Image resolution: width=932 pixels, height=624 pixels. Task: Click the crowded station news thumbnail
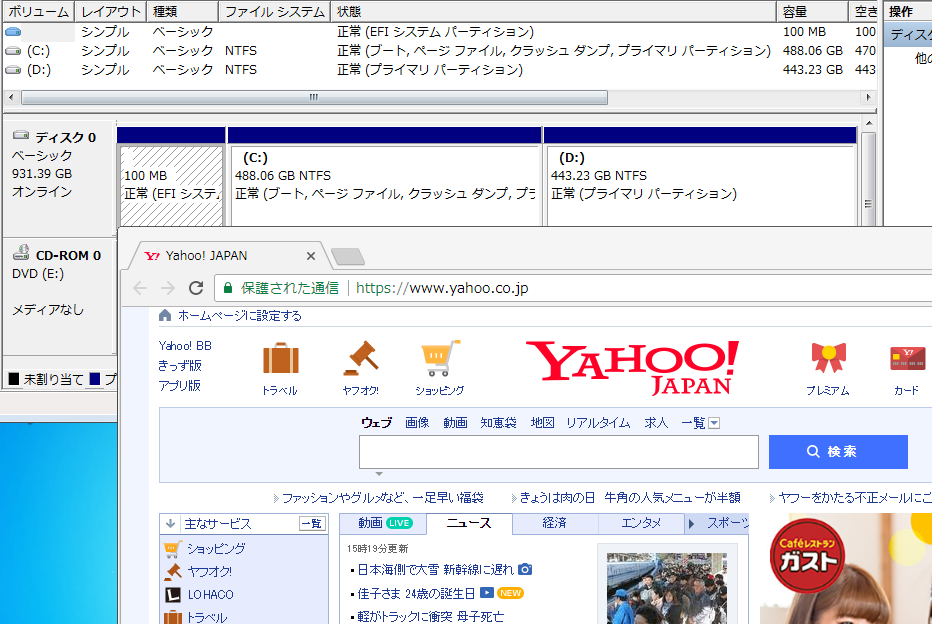667,588
